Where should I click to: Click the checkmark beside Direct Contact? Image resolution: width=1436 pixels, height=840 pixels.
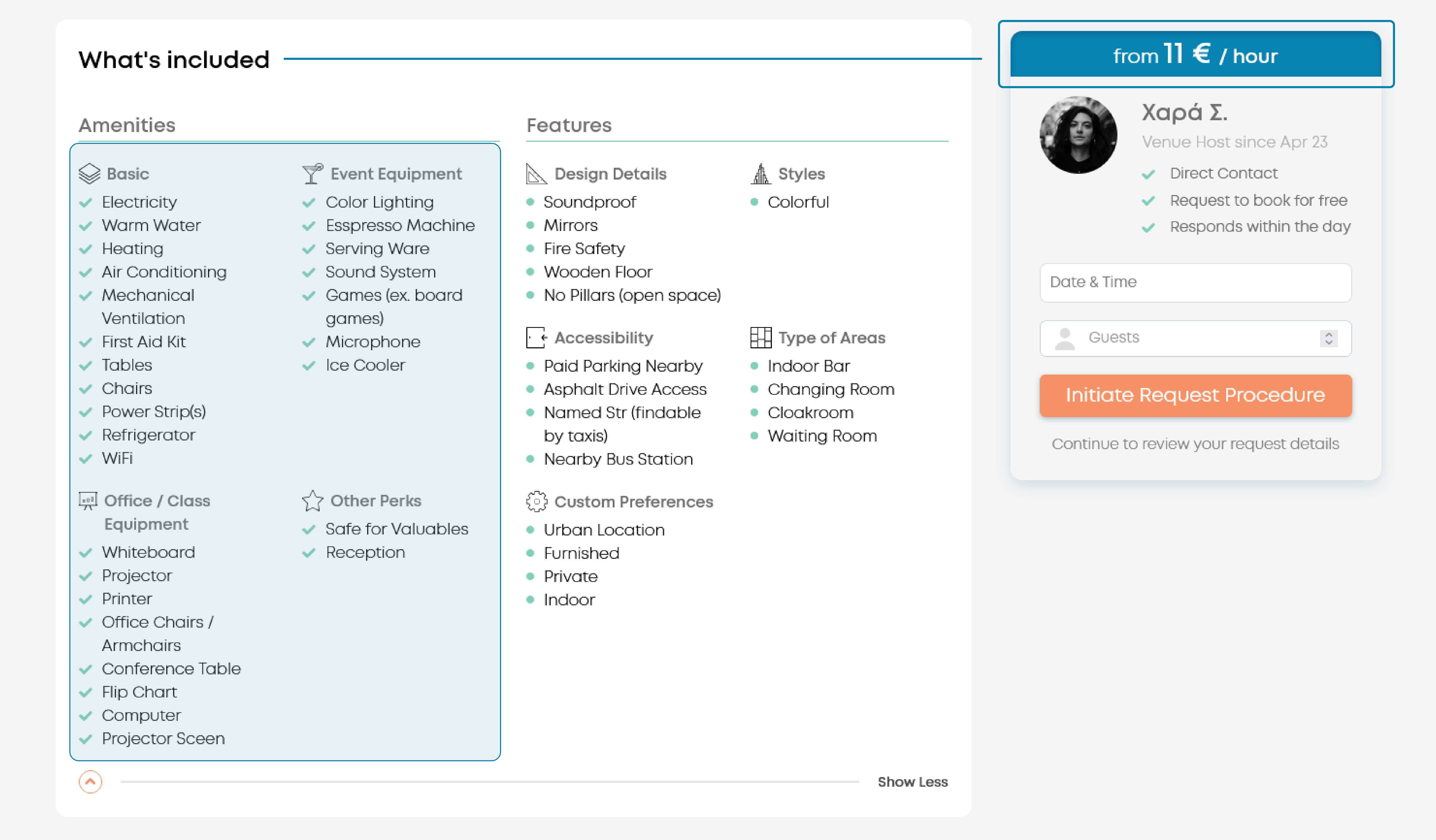pyautogui.click(x=1148, y=174)
